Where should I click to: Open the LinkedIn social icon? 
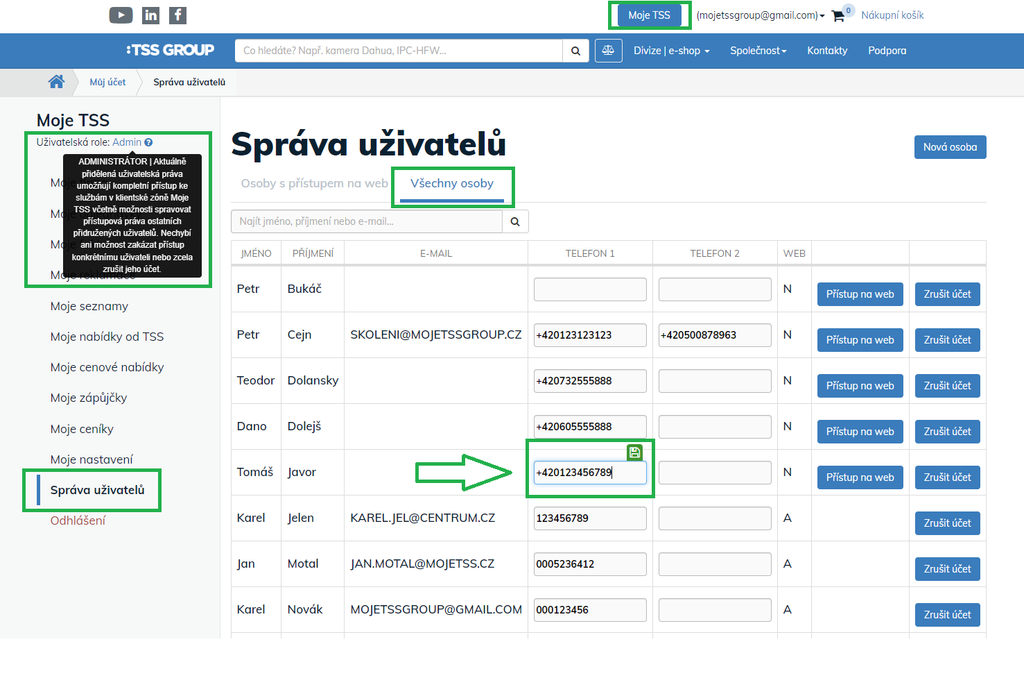tap(150, 15)
